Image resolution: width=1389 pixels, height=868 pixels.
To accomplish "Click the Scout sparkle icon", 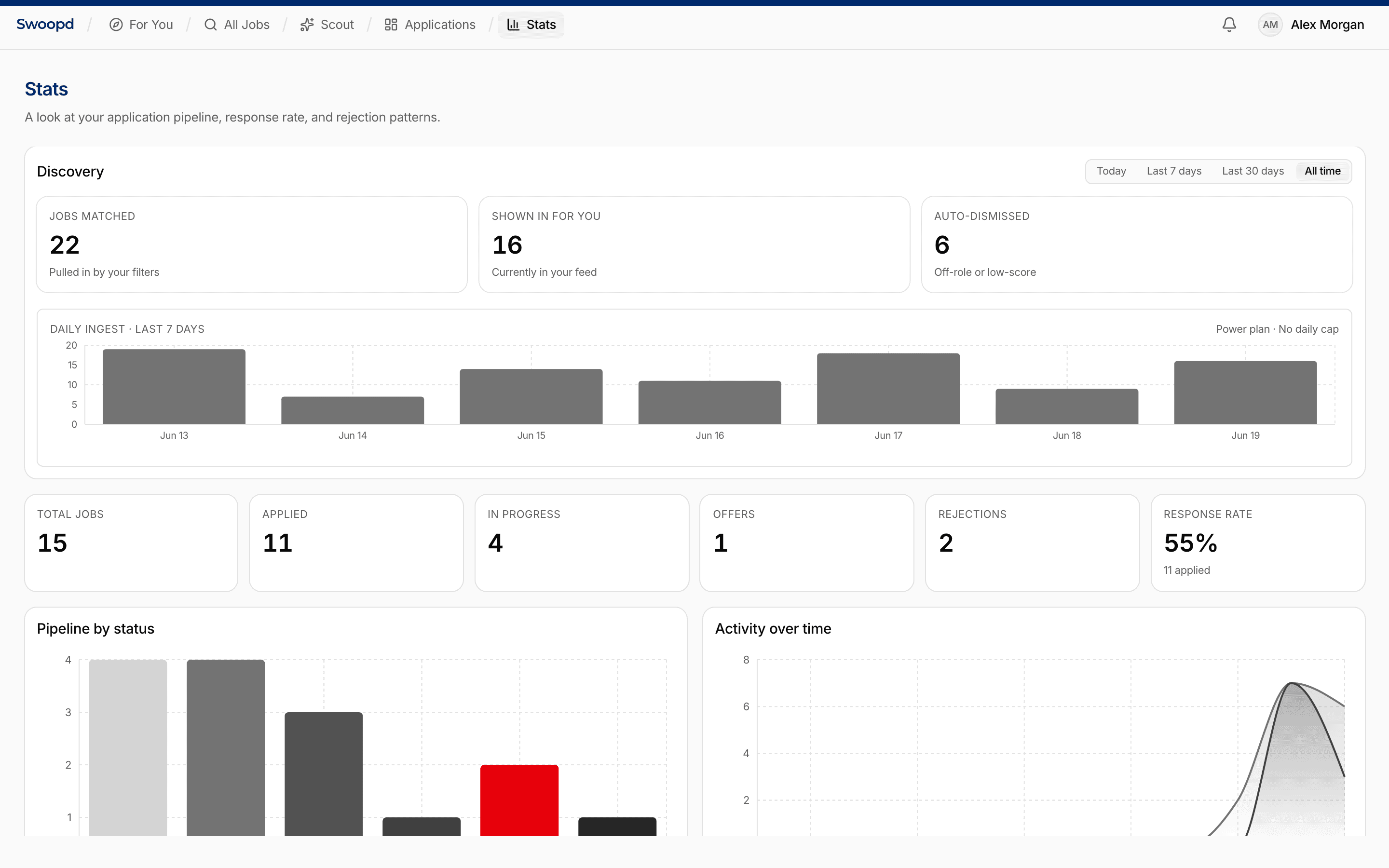I will [x=307, y=25].
